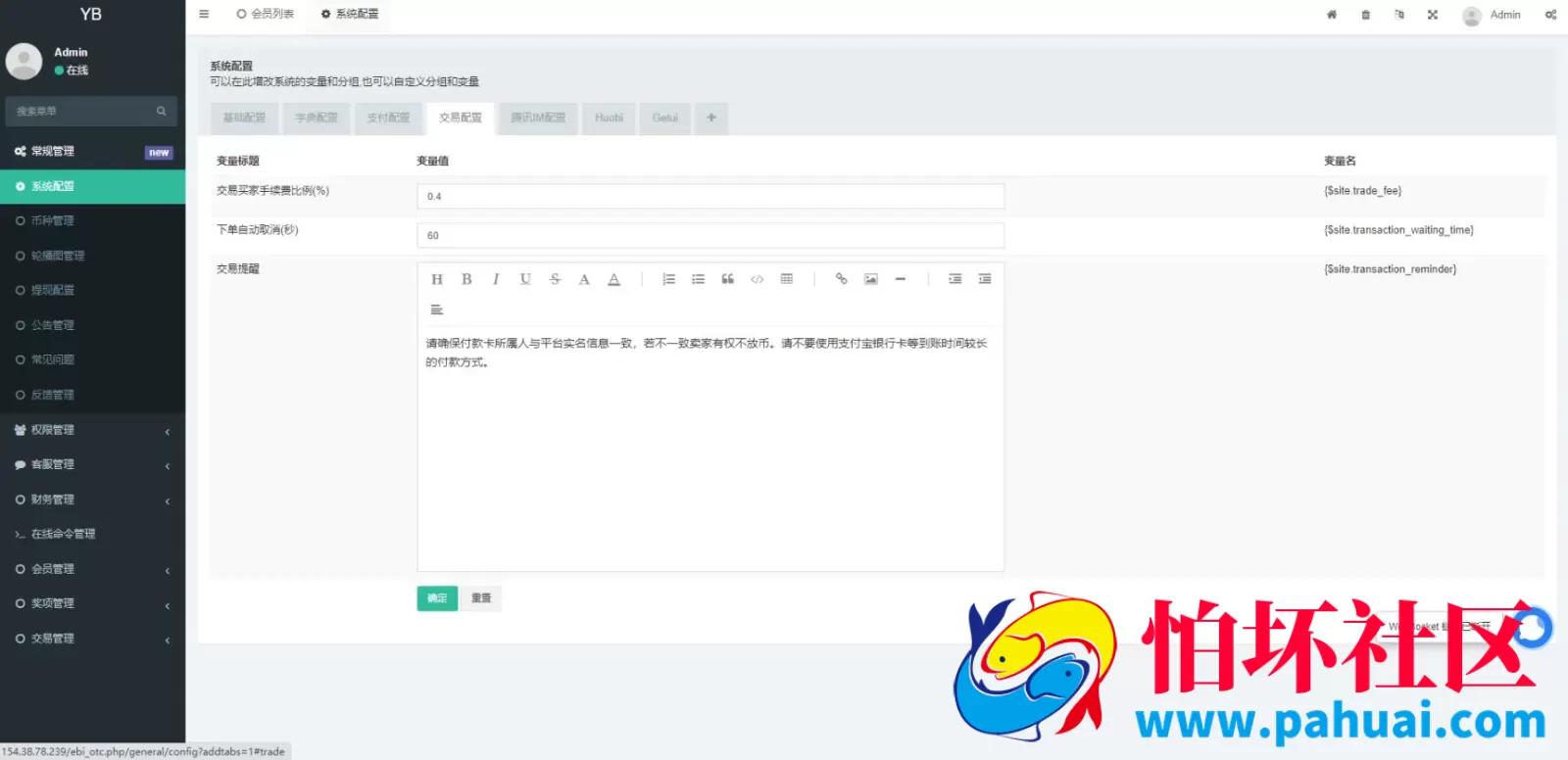Expand the 客服管理 sidebar menu
This screenshot has width=1568, height=760.
[92, 464]
